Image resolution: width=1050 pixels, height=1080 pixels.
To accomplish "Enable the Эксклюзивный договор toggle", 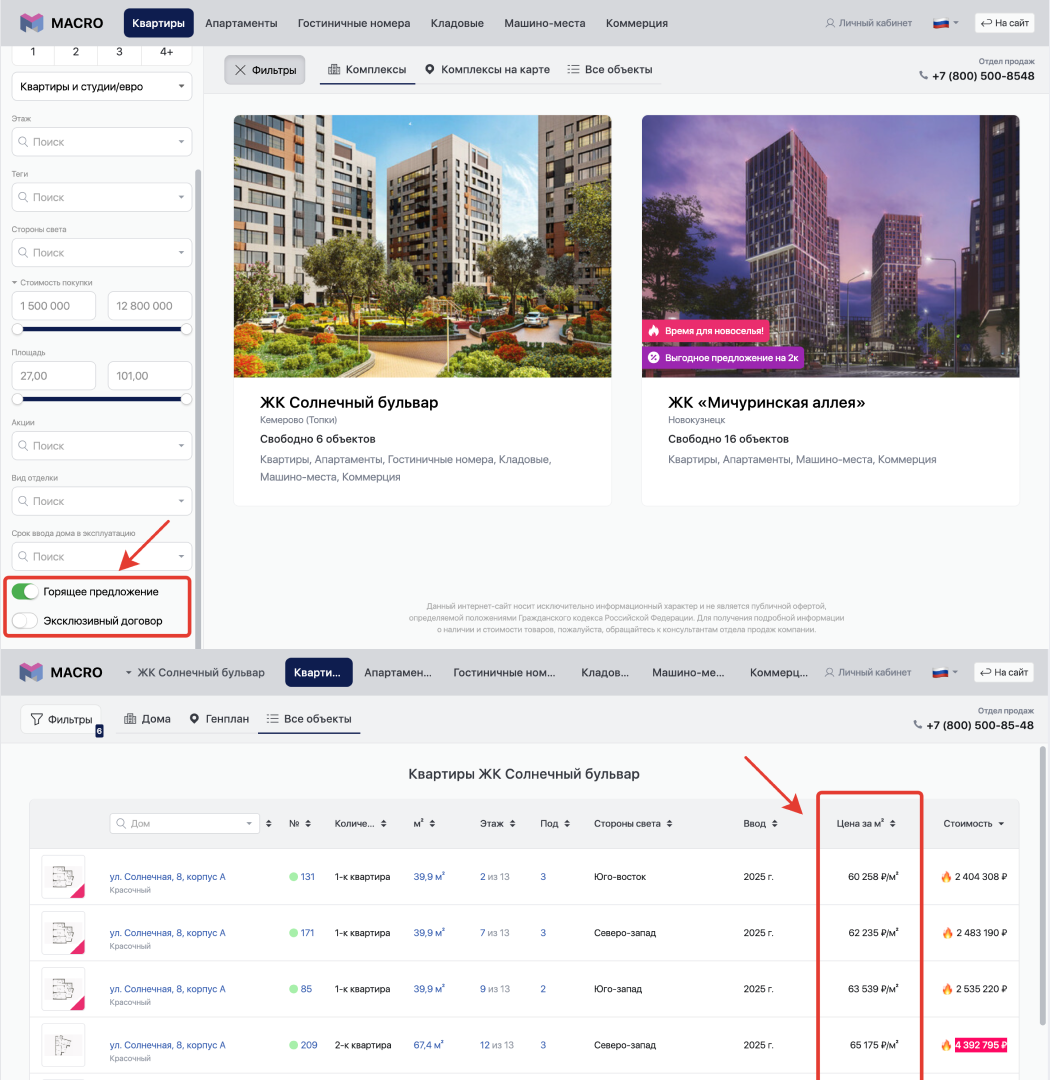I will pos(25,621).
